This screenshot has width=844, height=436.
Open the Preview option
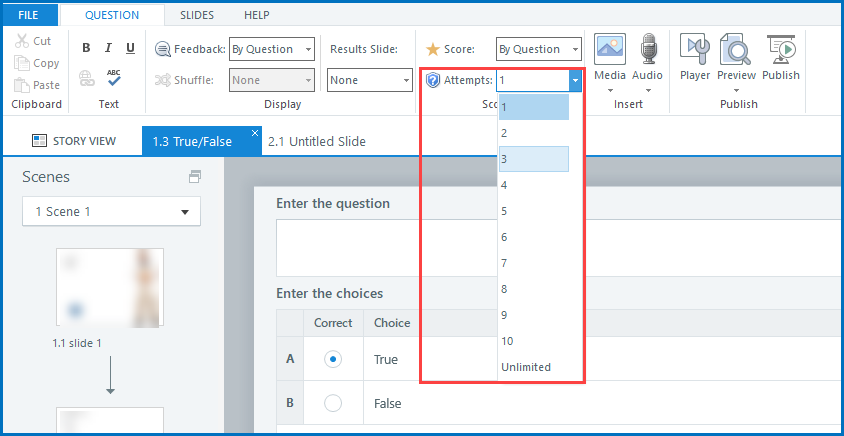click(x=736, y=58)
